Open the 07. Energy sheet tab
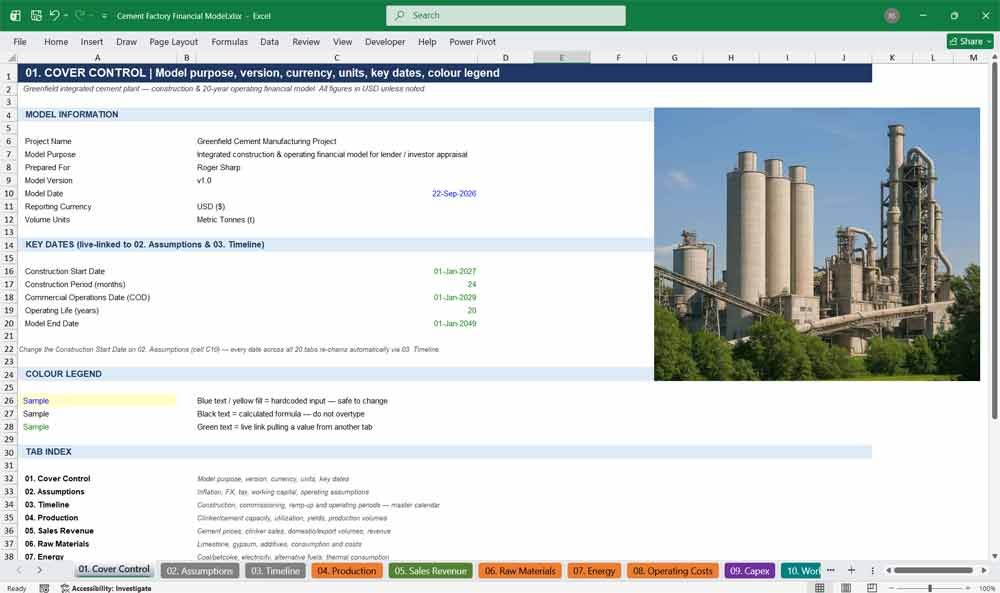 coord(594,571)
